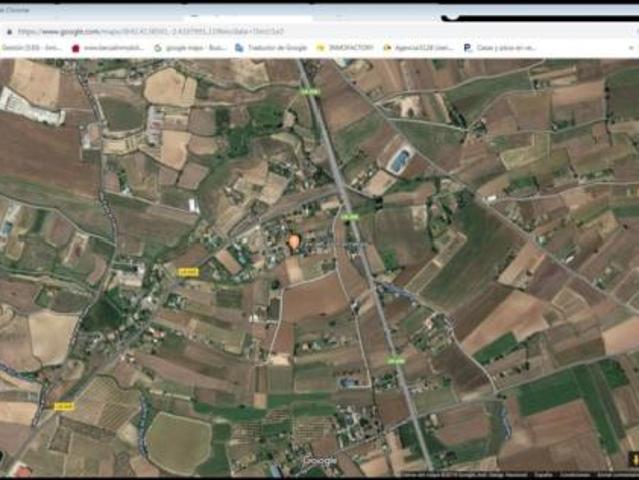The width and height of the screenshot is (639, 480).
Task: Expand the bookmarks bar overflow chevron
Action: click(x=631, y=48)
